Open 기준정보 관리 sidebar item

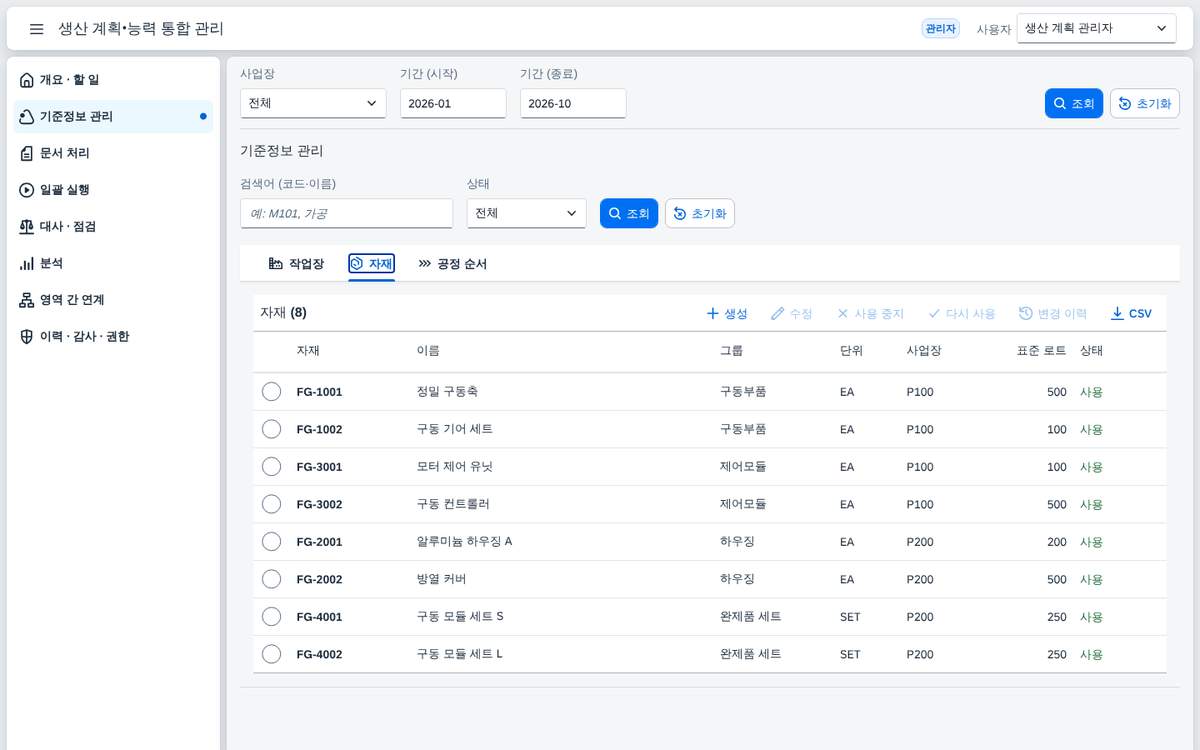(115, 117)
